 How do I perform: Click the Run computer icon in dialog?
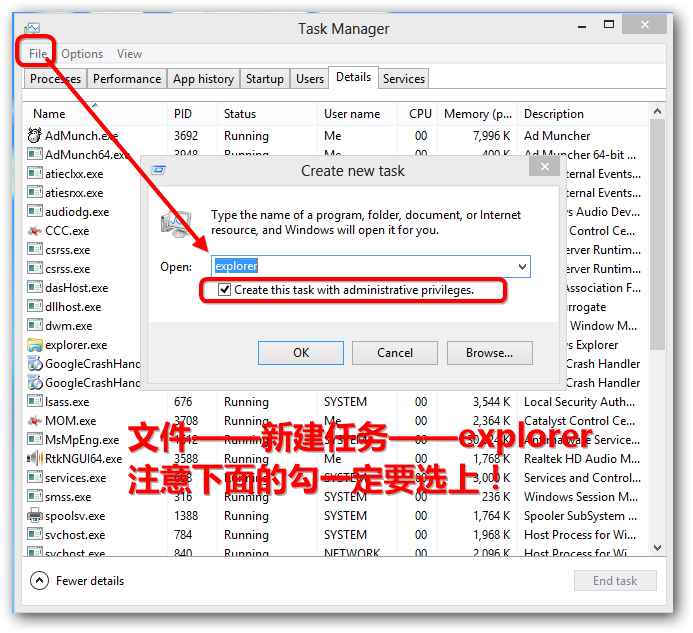176,223
